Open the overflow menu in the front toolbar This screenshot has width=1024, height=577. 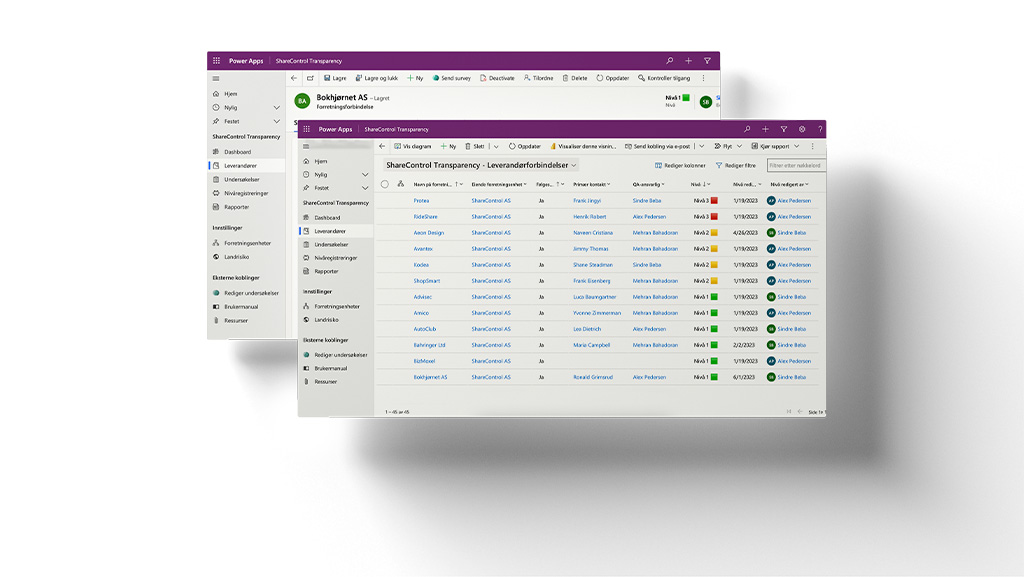click(x=813, y=146)
